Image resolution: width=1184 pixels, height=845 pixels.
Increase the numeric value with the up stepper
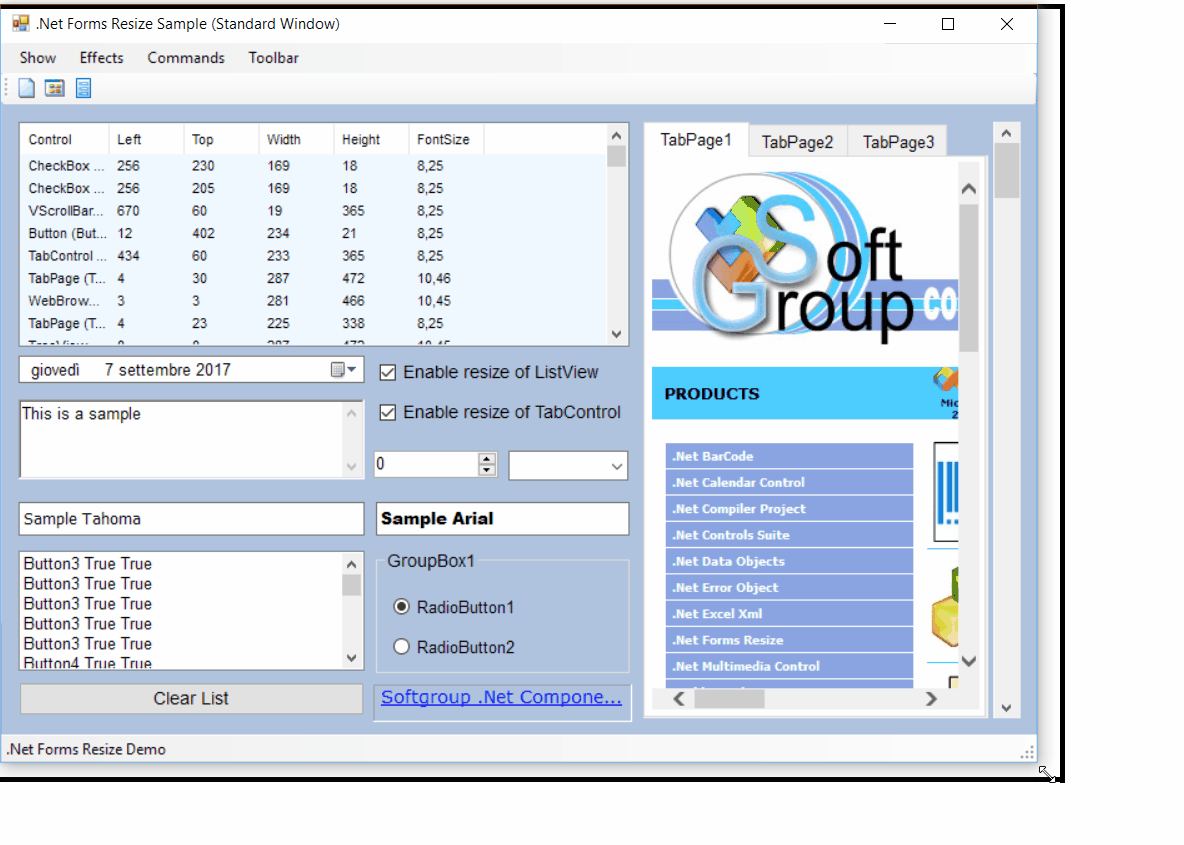[x=487, y=459]
